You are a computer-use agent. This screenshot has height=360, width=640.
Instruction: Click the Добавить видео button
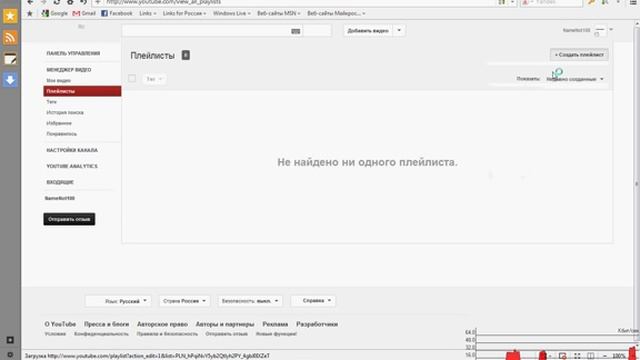click(368, 31)
